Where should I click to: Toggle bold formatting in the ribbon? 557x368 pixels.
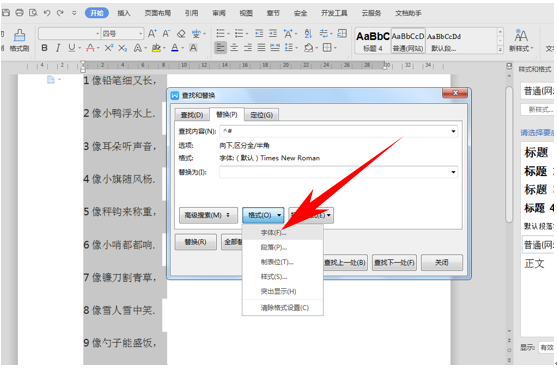tap(44, 48)
